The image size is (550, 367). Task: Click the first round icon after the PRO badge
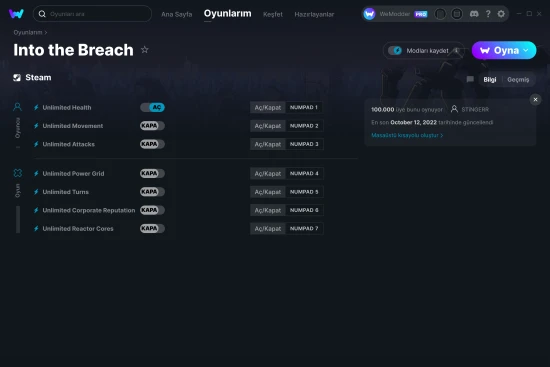tap(440, 14)
